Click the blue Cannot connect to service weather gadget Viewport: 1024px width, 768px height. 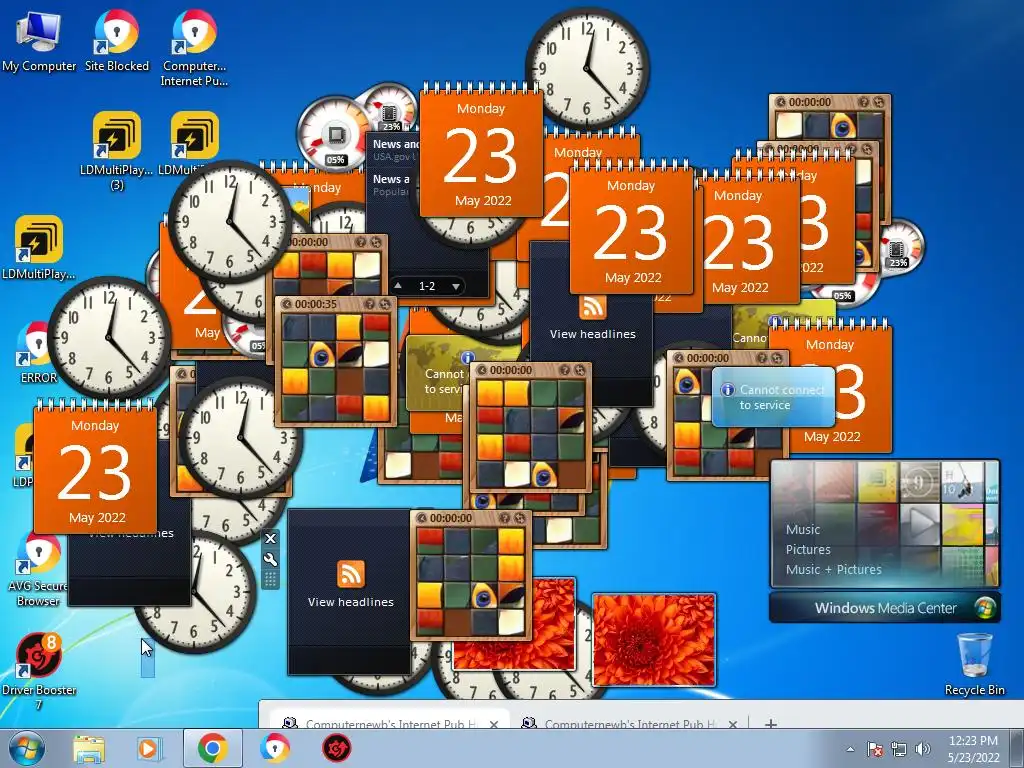[773, 397]
